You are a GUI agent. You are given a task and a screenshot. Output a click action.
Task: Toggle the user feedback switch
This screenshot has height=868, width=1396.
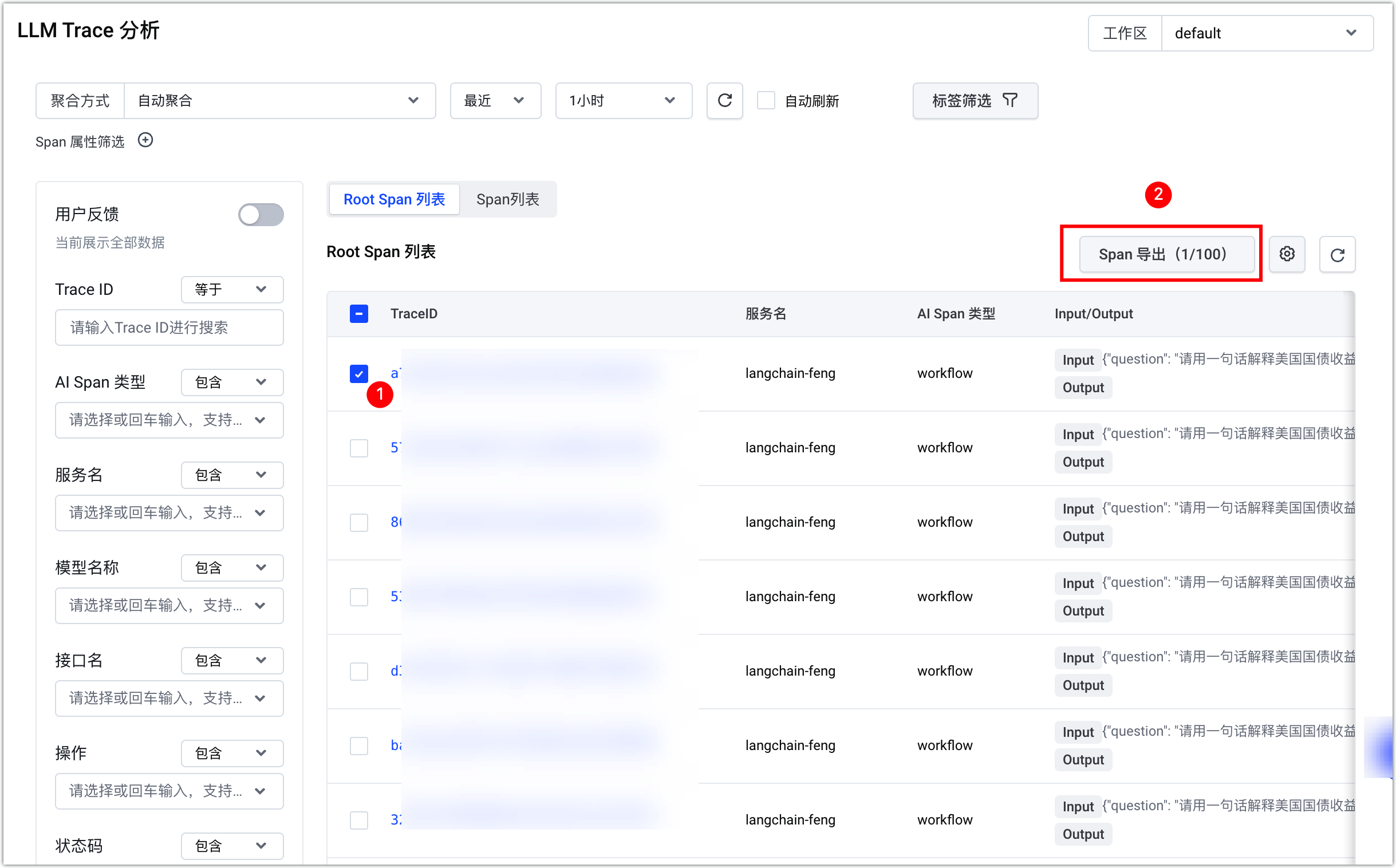click(261, 215)
